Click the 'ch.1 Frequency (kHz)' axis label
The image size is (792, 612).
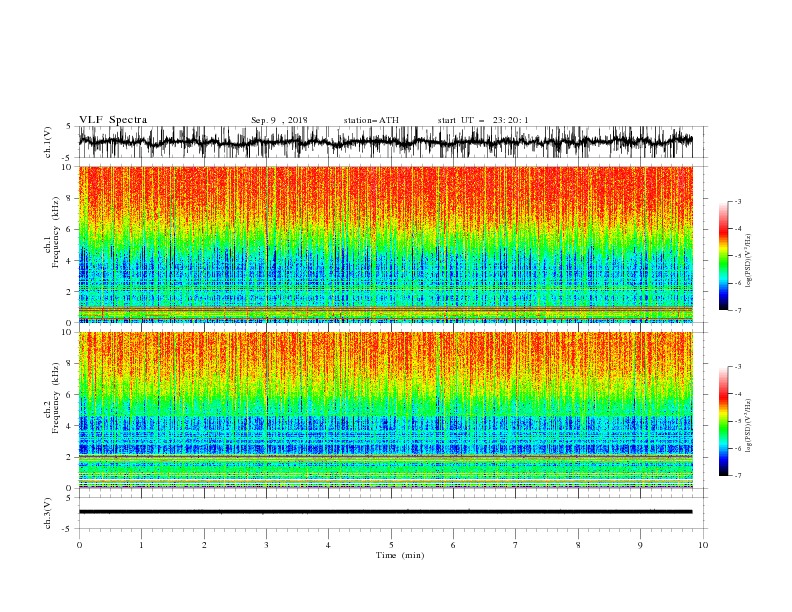52,232
